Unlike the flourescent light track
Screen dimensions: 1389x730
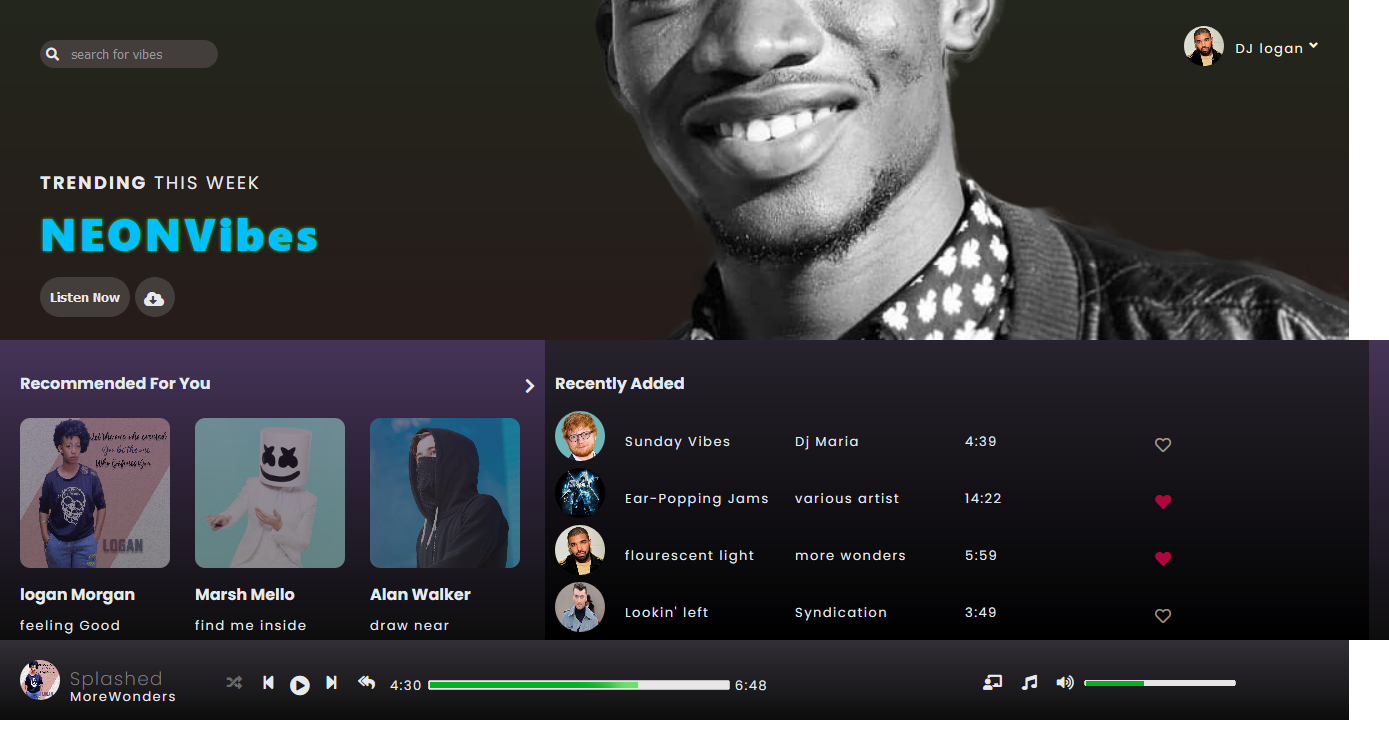1163,559
